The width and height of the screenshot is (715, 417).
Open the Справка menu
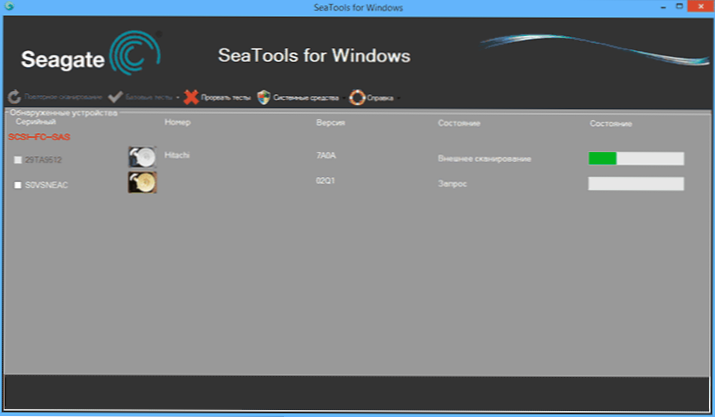click(380, 98)
